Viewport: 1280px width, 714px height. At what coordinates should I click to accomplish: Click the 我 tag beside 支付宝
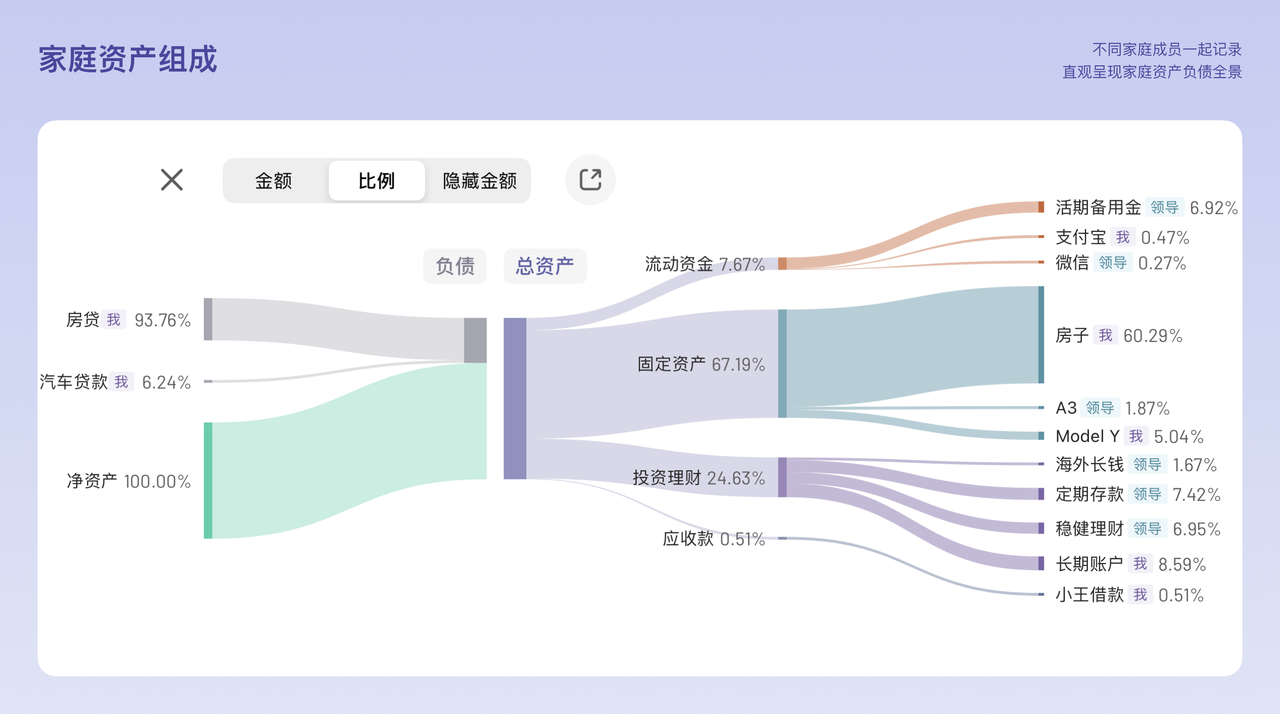1123,238
